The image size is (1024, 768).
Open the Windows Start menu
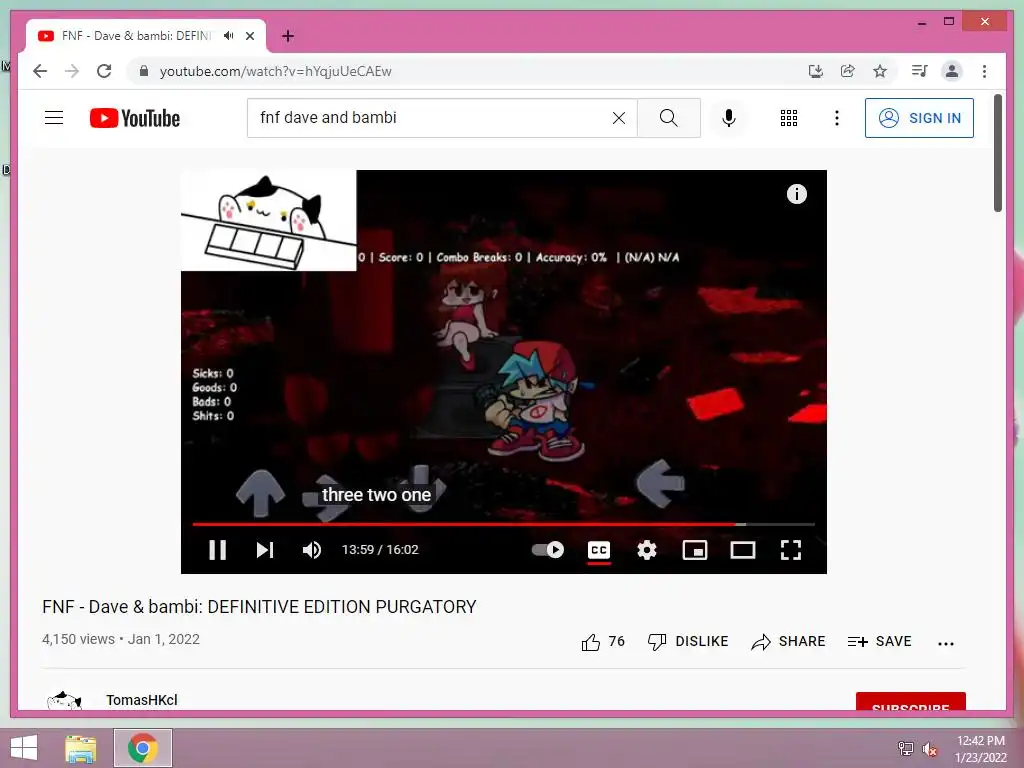(24, 748)
